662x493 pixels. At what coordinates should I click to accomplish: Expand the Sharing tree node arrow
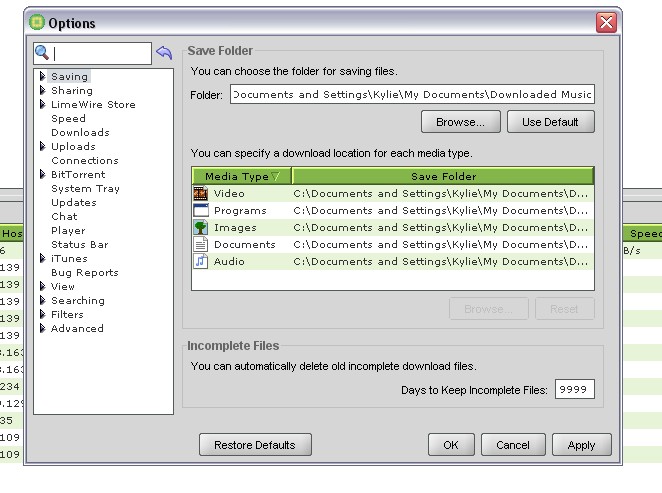[x=43, y=90]
